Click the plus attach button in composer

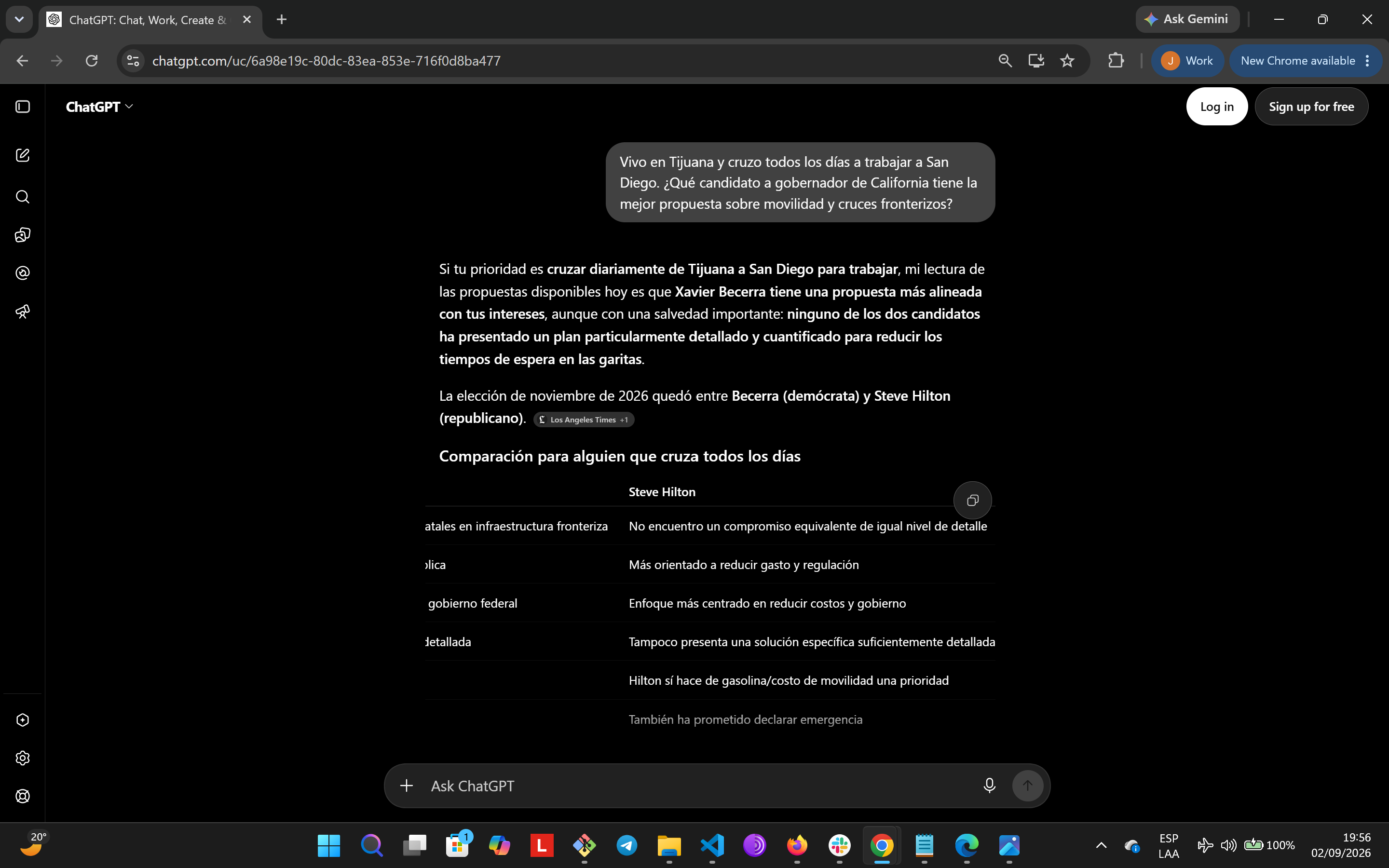tap(407, 786)
